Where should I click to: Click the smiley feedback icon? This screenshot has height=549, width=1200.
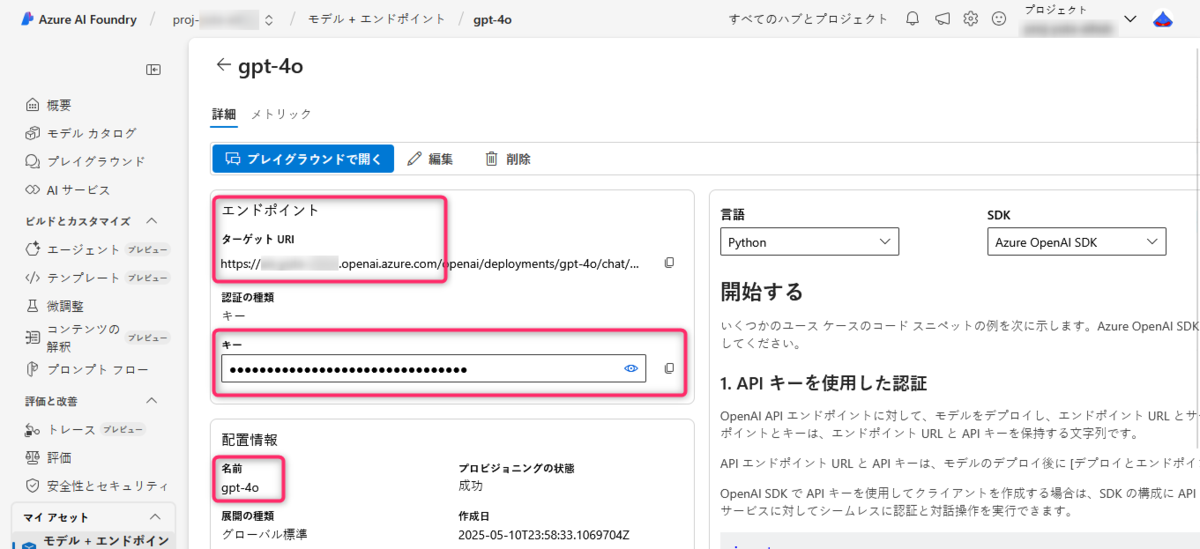tap(998, 19)
